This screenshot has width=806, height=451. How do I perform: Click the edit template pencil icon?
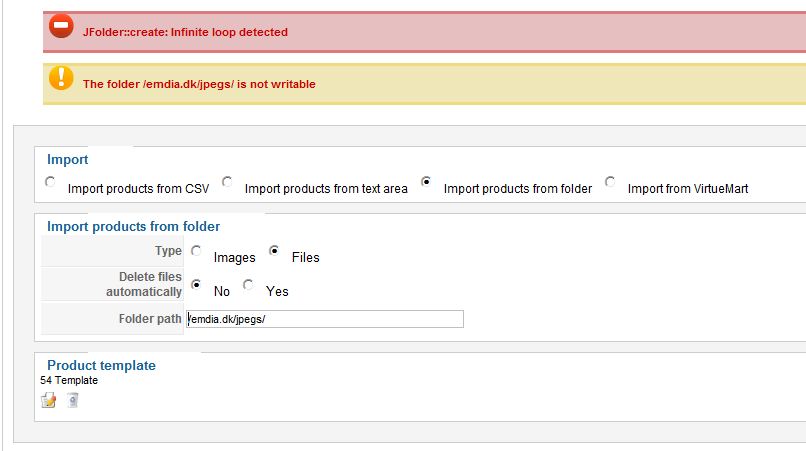(x=49, y=400)
